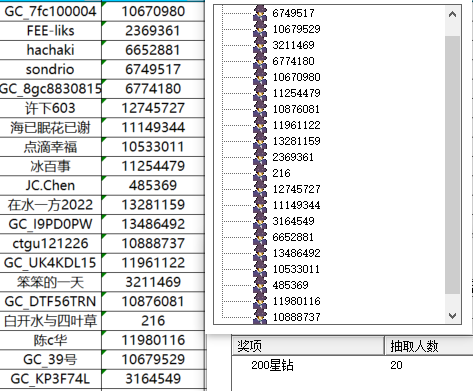Select spreadsheet cell 10670980
The height and width of the screenshot is (391, 473).
pos(153,12)
